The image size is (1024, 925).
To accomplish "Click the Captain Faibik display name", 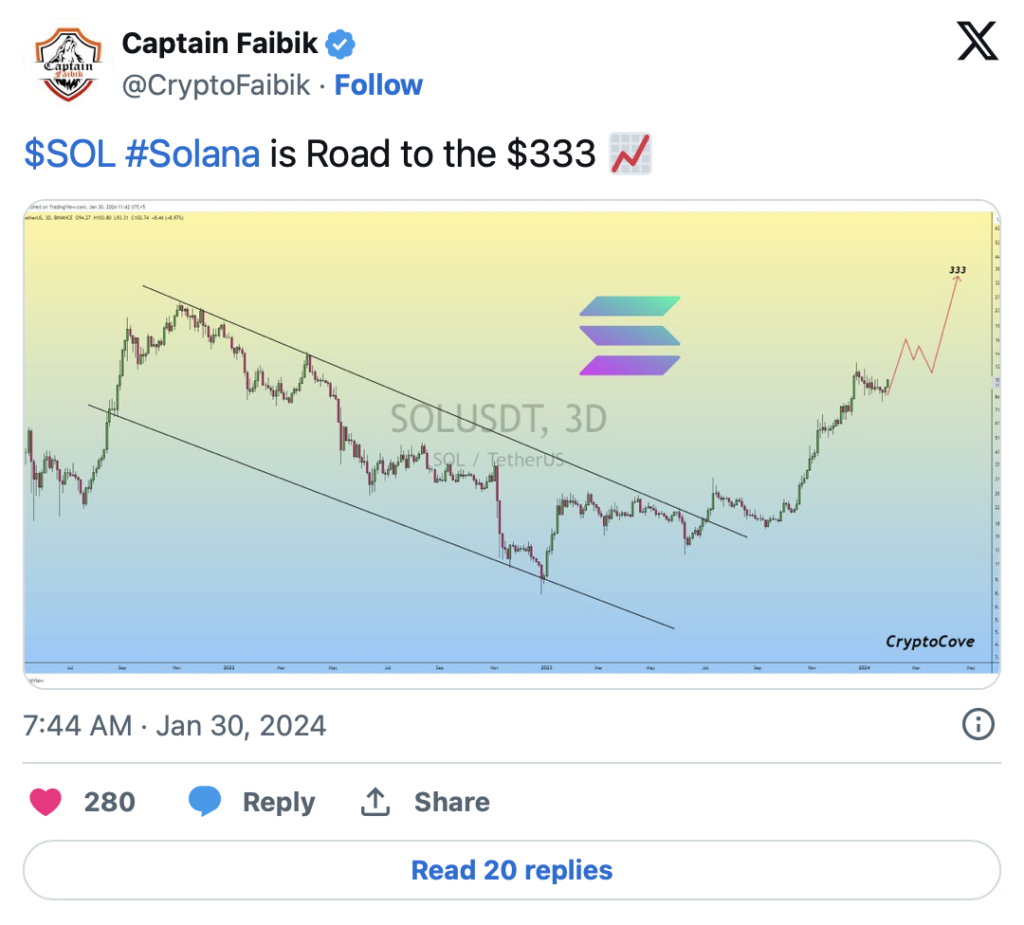I will click(x=219, y=44).
